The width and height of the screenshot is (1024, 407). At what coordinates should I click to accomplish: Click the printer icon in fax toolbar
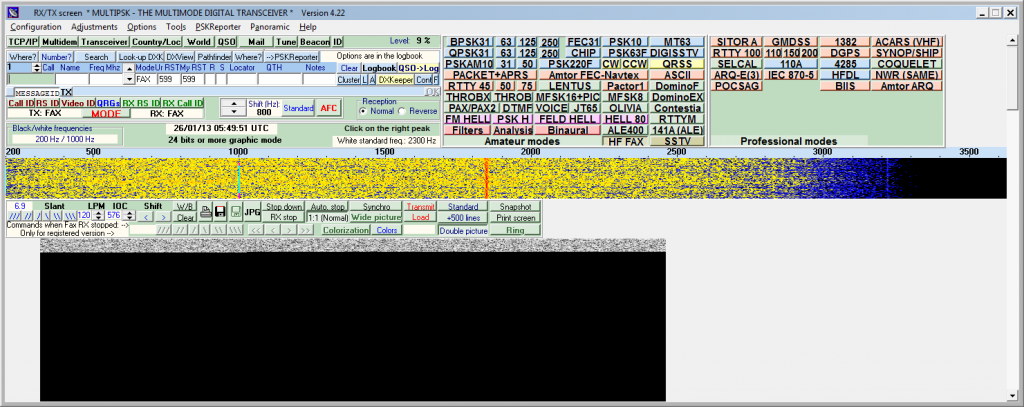pyautogui.click(x=206, y=211)
